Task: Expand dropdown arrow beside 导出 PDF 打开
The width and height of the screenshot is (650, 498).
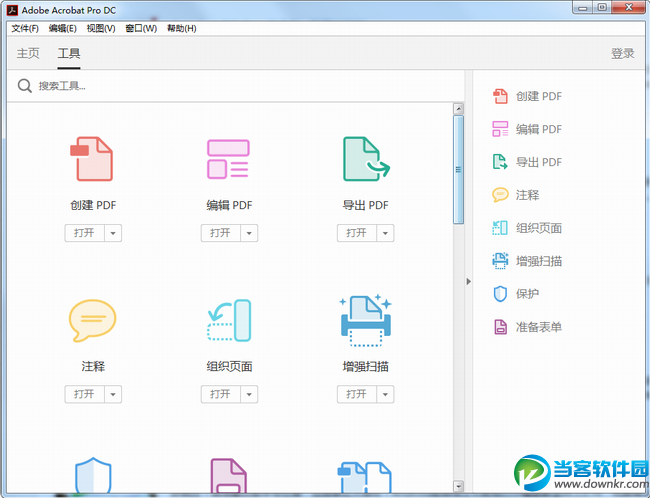Action: click(386, 233)
